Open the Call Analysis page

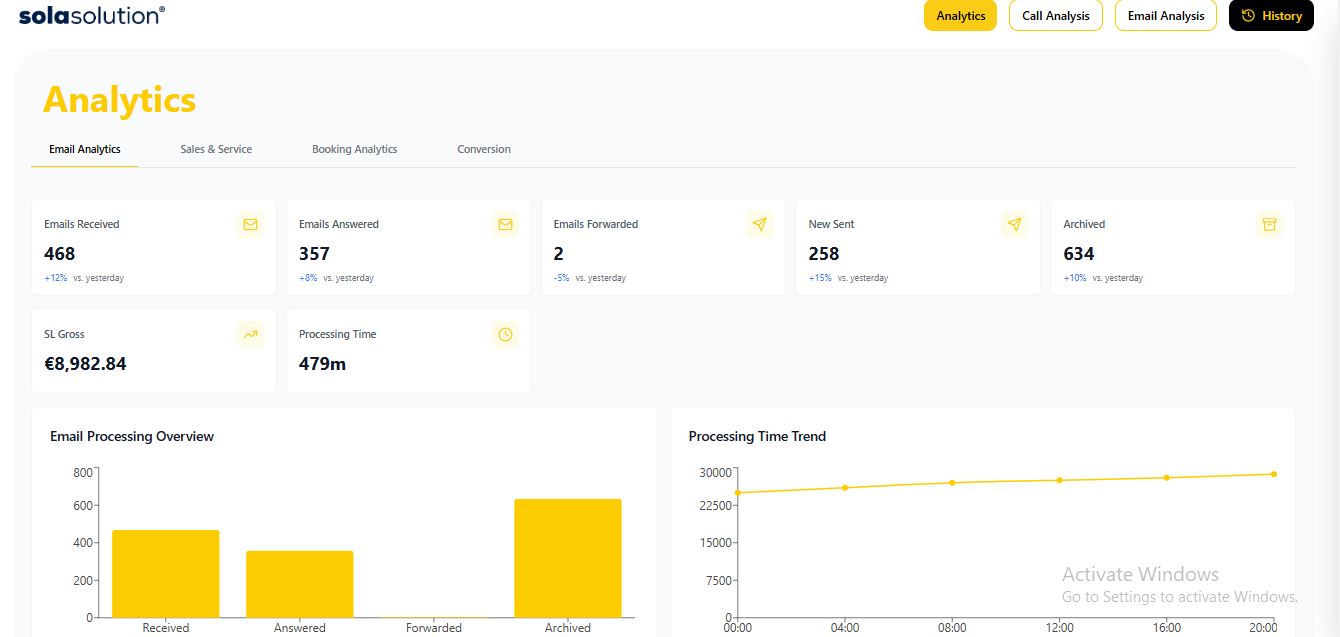coord(1055,16)
